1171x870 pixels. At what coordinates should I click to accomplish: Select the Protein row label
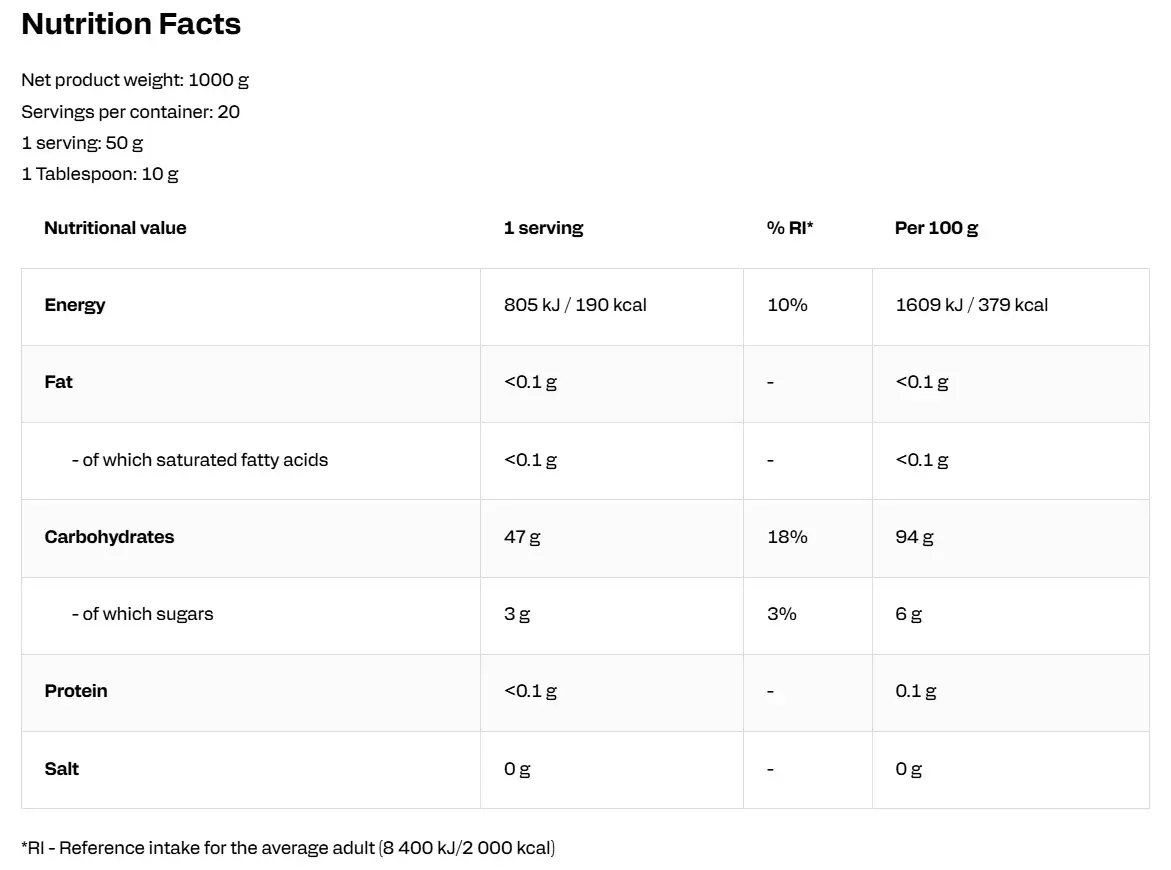(76, 691)
